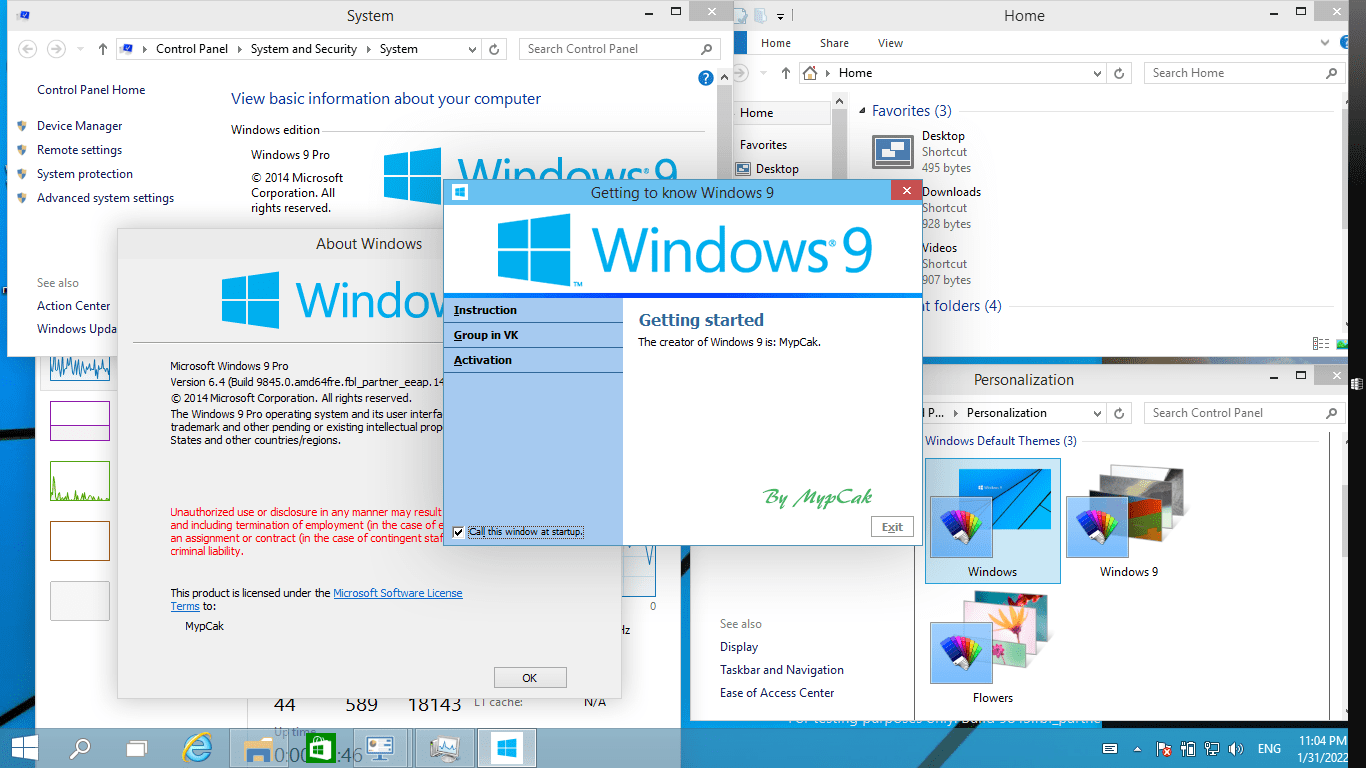This screenshot has width=1366, height=768.
Task: Open the notifications tray icon
Action: [x=1110, y=749]
